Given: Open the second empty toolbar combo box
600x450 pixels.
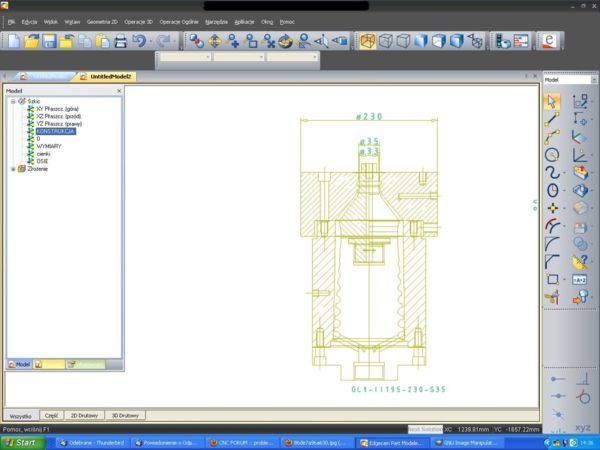Looking at the screenshot, I should click(x=239, y=57).
